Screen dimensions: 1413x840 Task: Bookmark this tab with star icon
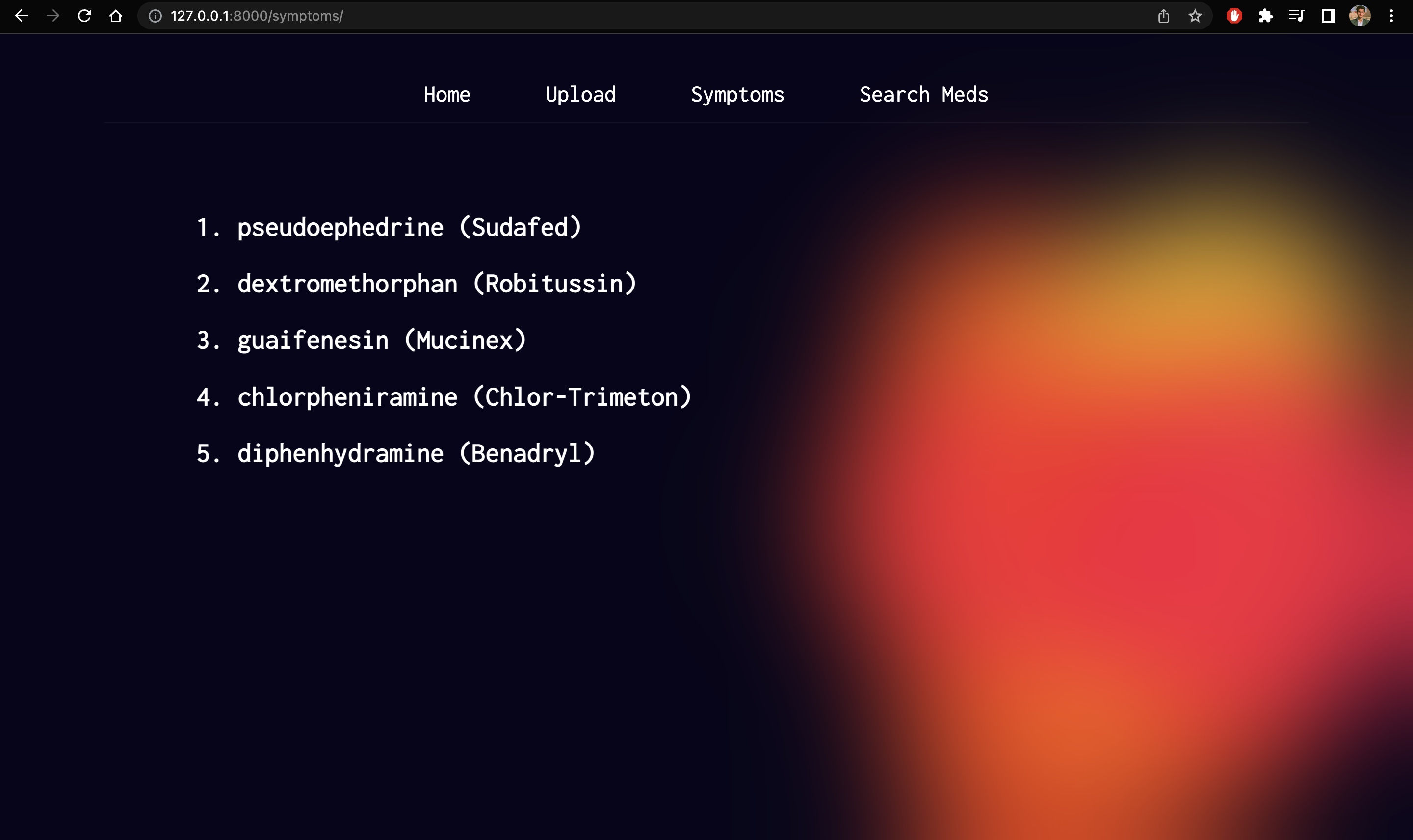(1195, 16)
